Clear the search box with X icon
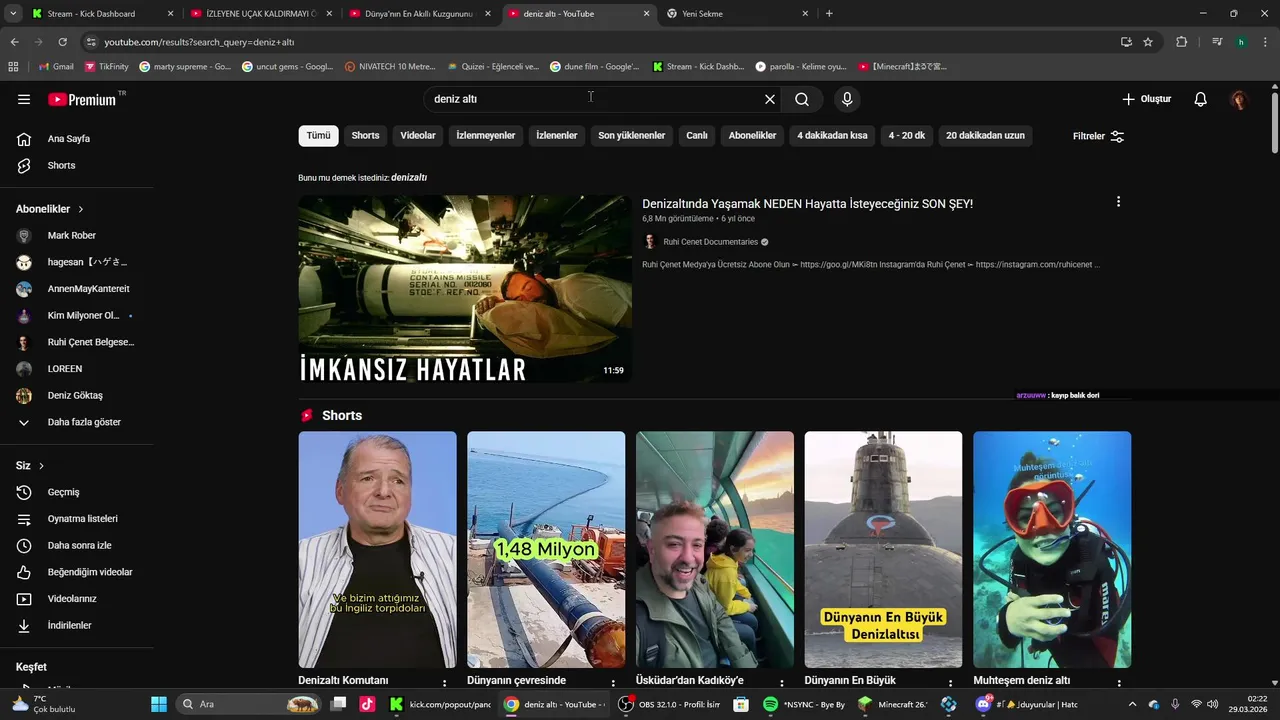 769,99
